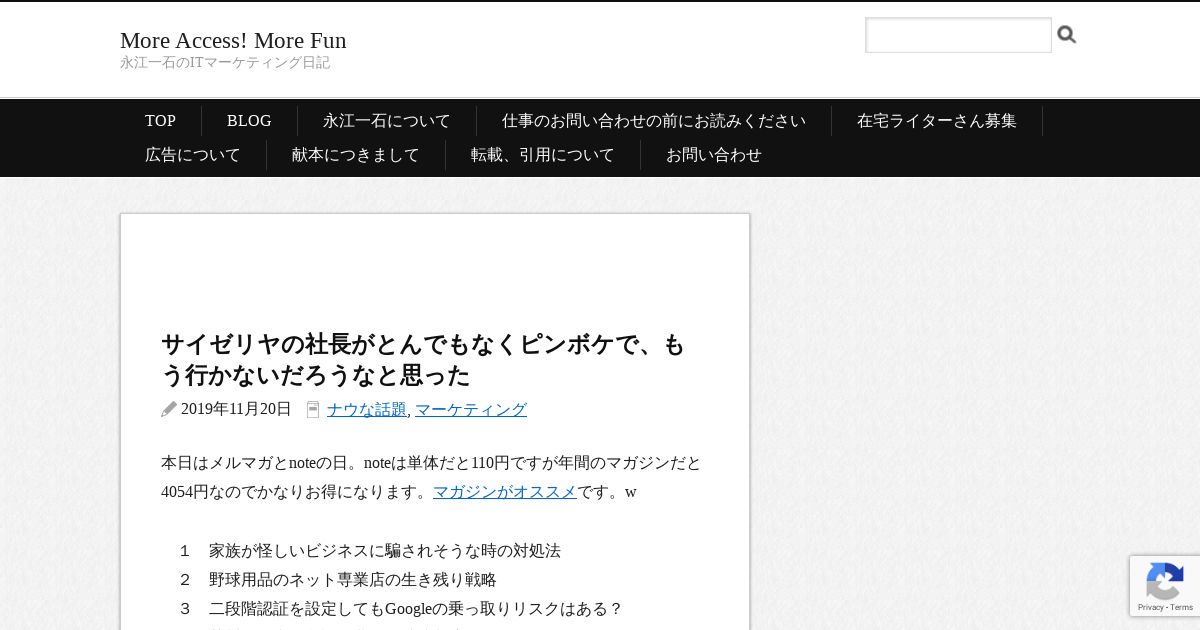Open 献本につきまして menu item
The image size is (1200, 630).
[x=356, y=155]
